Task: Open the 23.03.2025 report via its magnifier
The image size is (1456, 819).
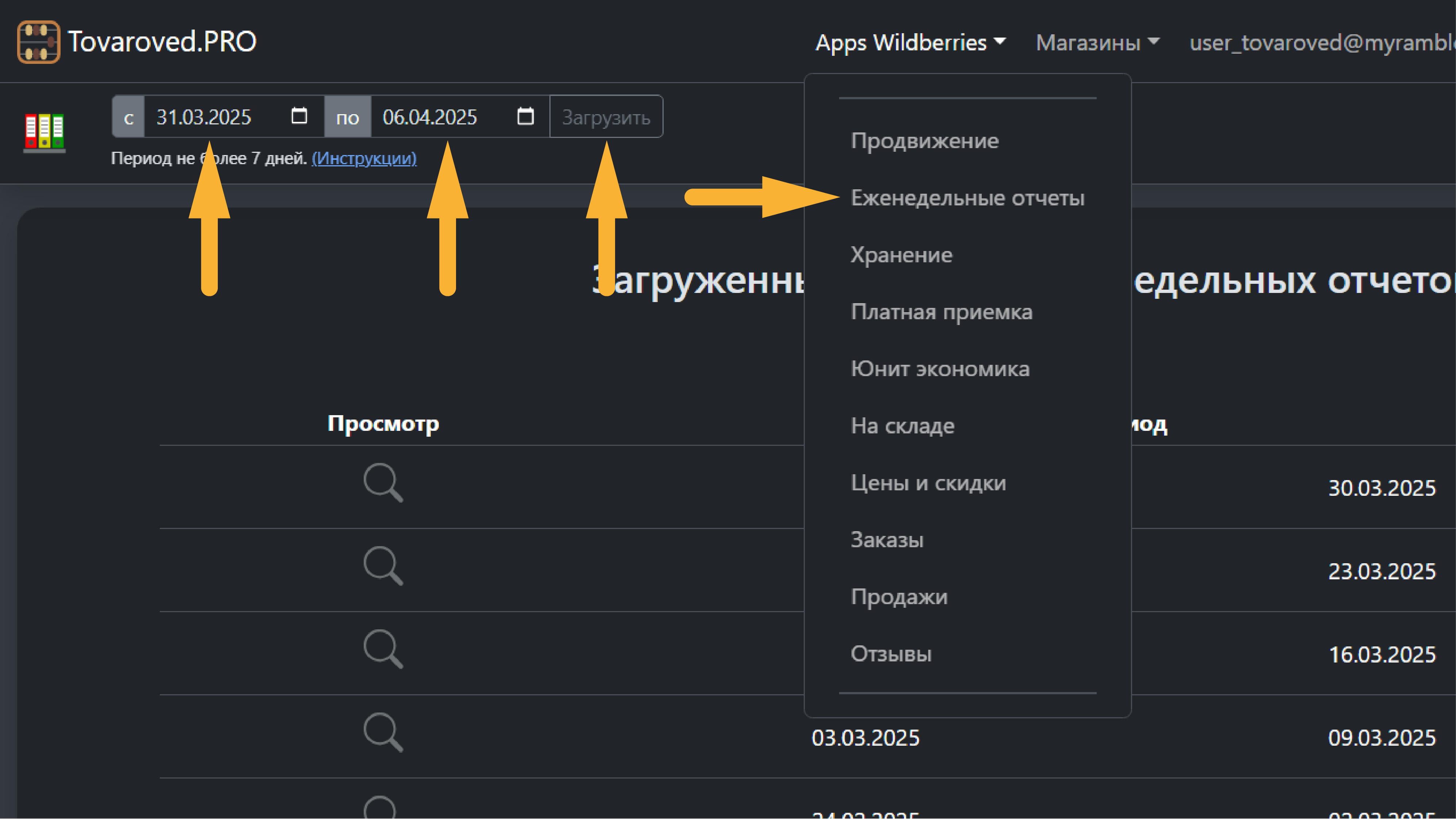Action: [383, 565]
